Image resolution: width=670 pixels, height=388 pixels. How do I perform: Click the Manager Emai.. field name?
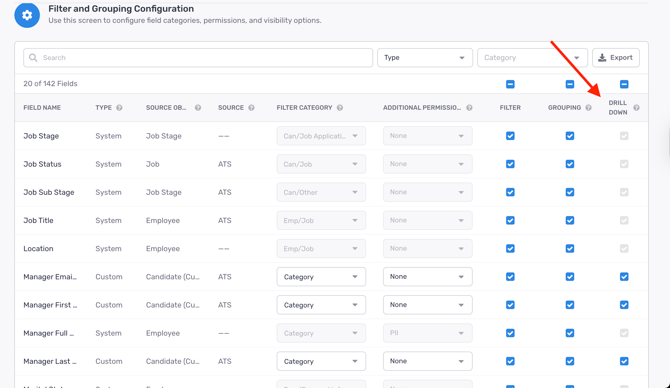click(x=50, y=277)
